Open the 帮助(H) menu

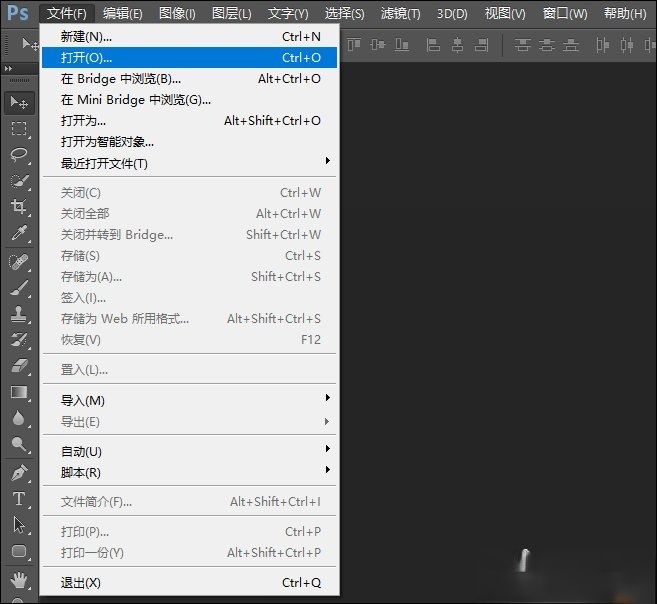625,14
